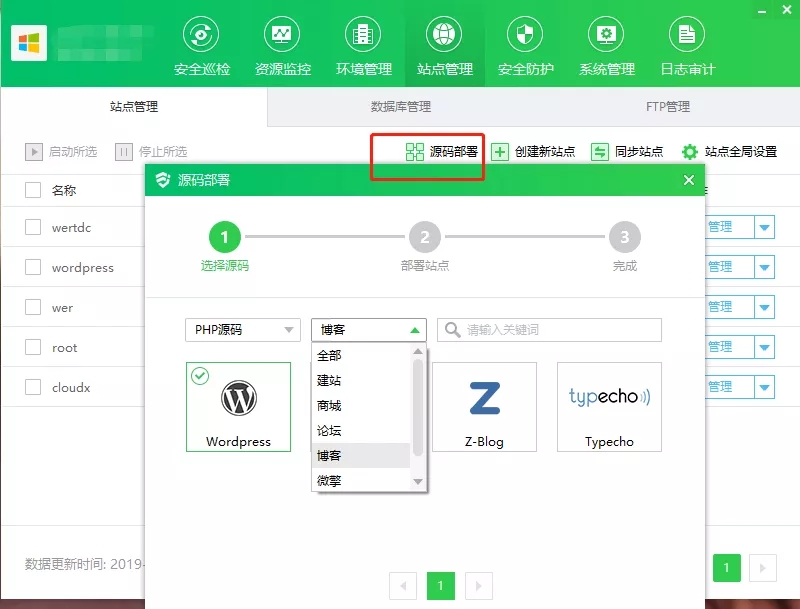Open 安全防护 security protection icon
Screen dimensions: 800x609
tap(525, 35)
